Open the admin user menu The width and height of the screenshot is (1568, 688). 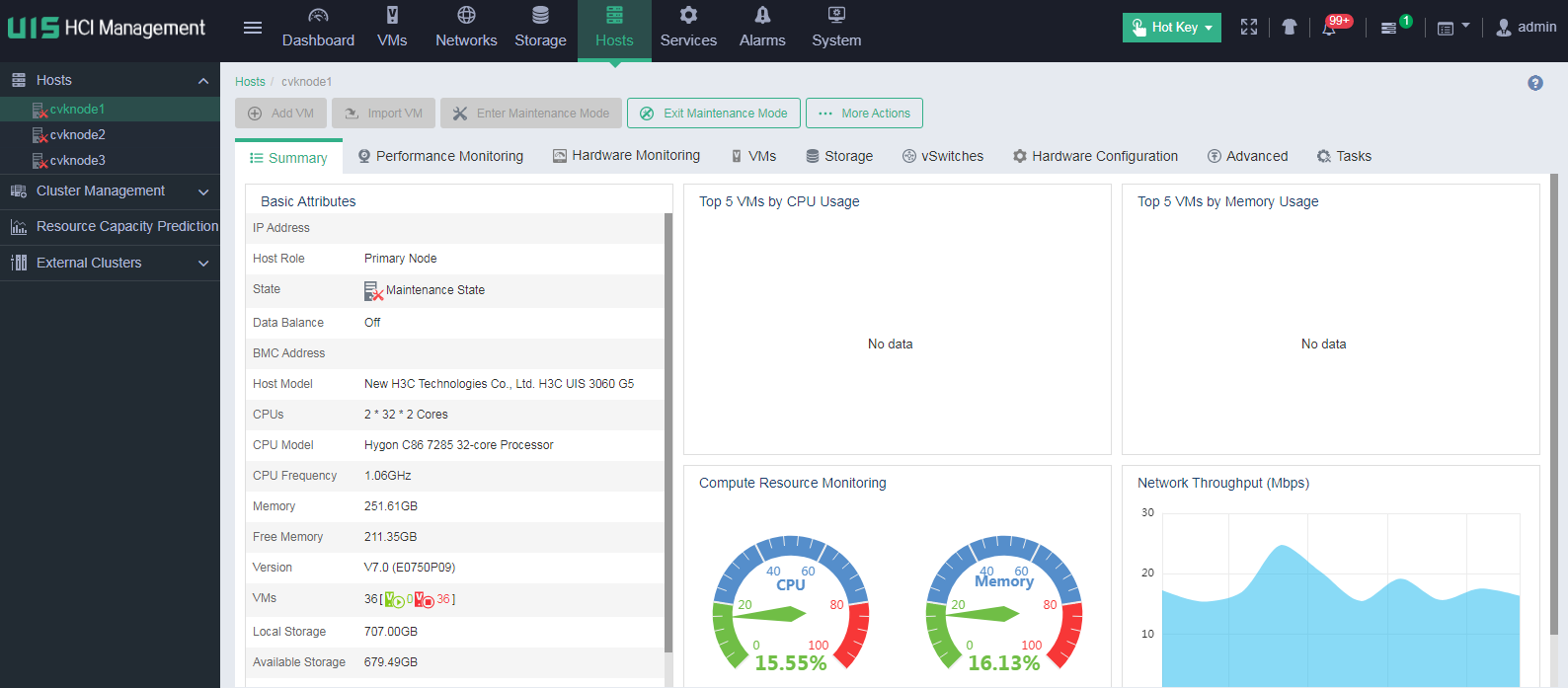[x=1526, y=28]
